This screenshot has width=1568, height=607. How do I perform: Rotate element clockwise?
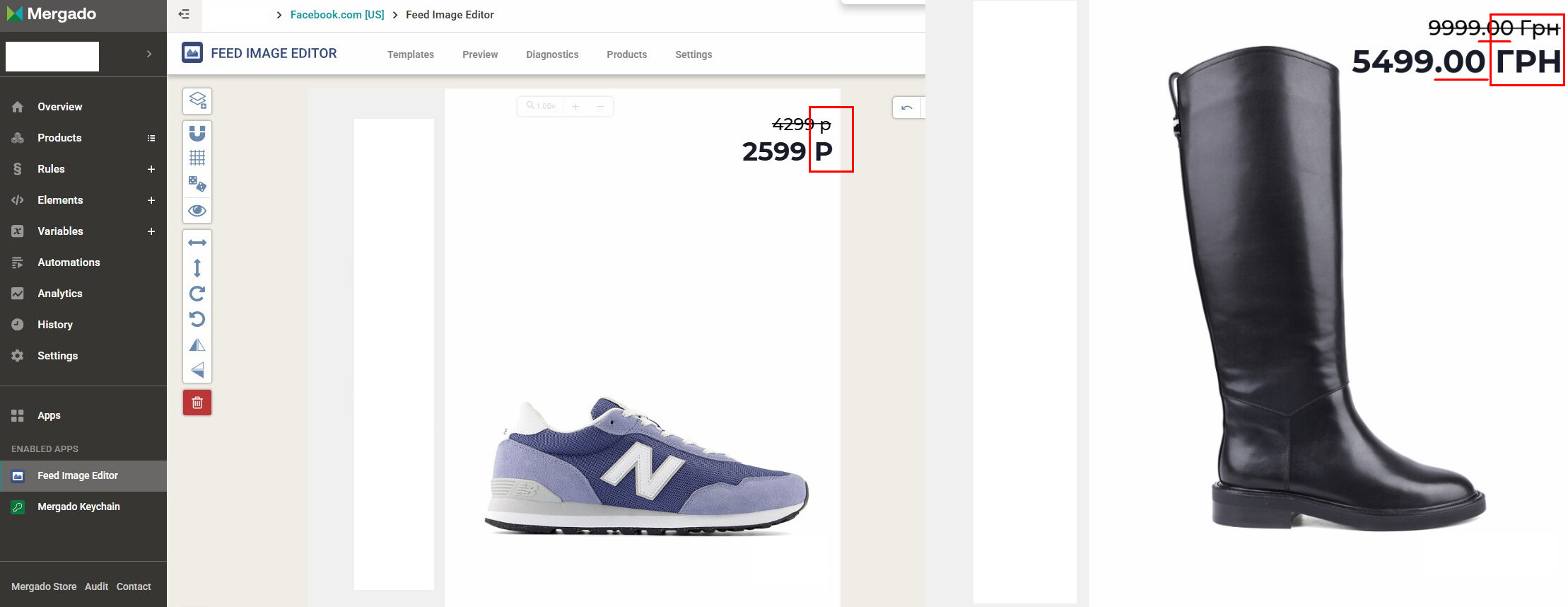(x=197, y=294)
